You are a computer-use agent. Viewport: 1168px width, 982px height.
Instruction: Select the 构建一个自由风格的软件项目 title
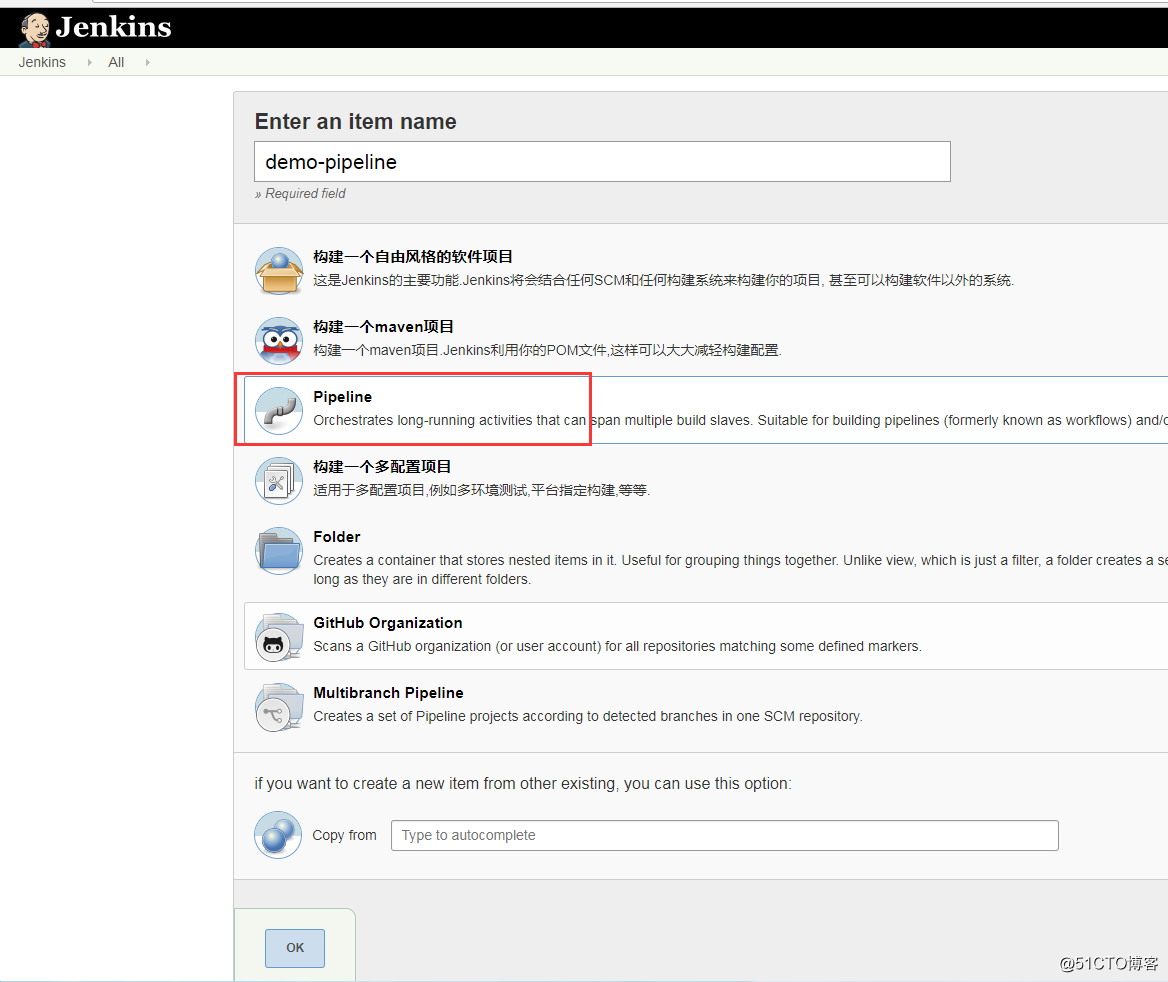pyautogui.click(x=413, y=257)
